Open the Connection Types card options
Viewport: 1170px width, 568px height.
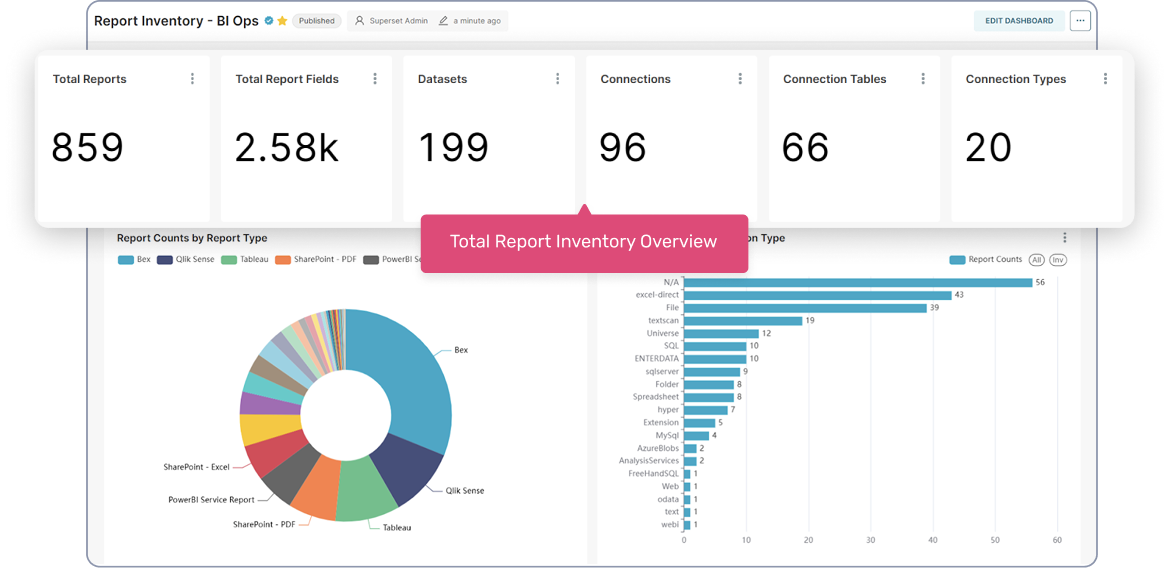[1105, 79]
